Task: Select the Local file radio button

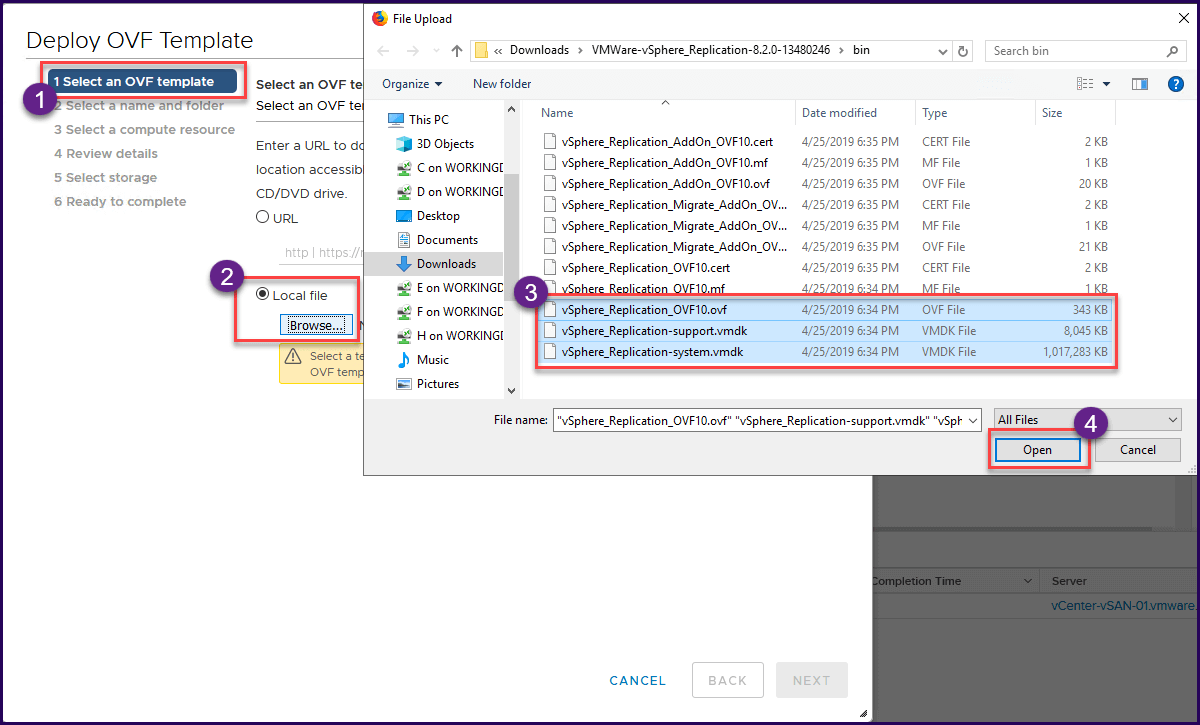Action: [262, 294]
